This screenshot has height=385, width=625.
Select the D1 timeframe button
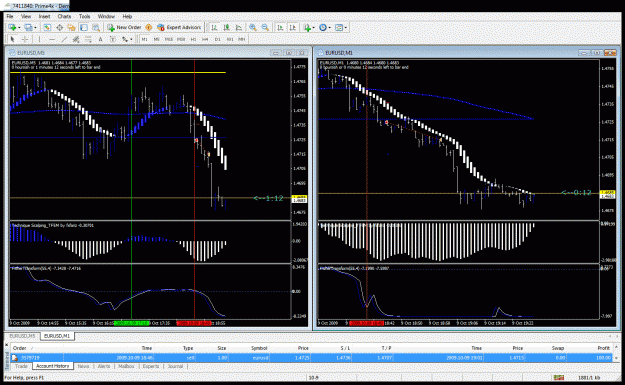point(218,39)
